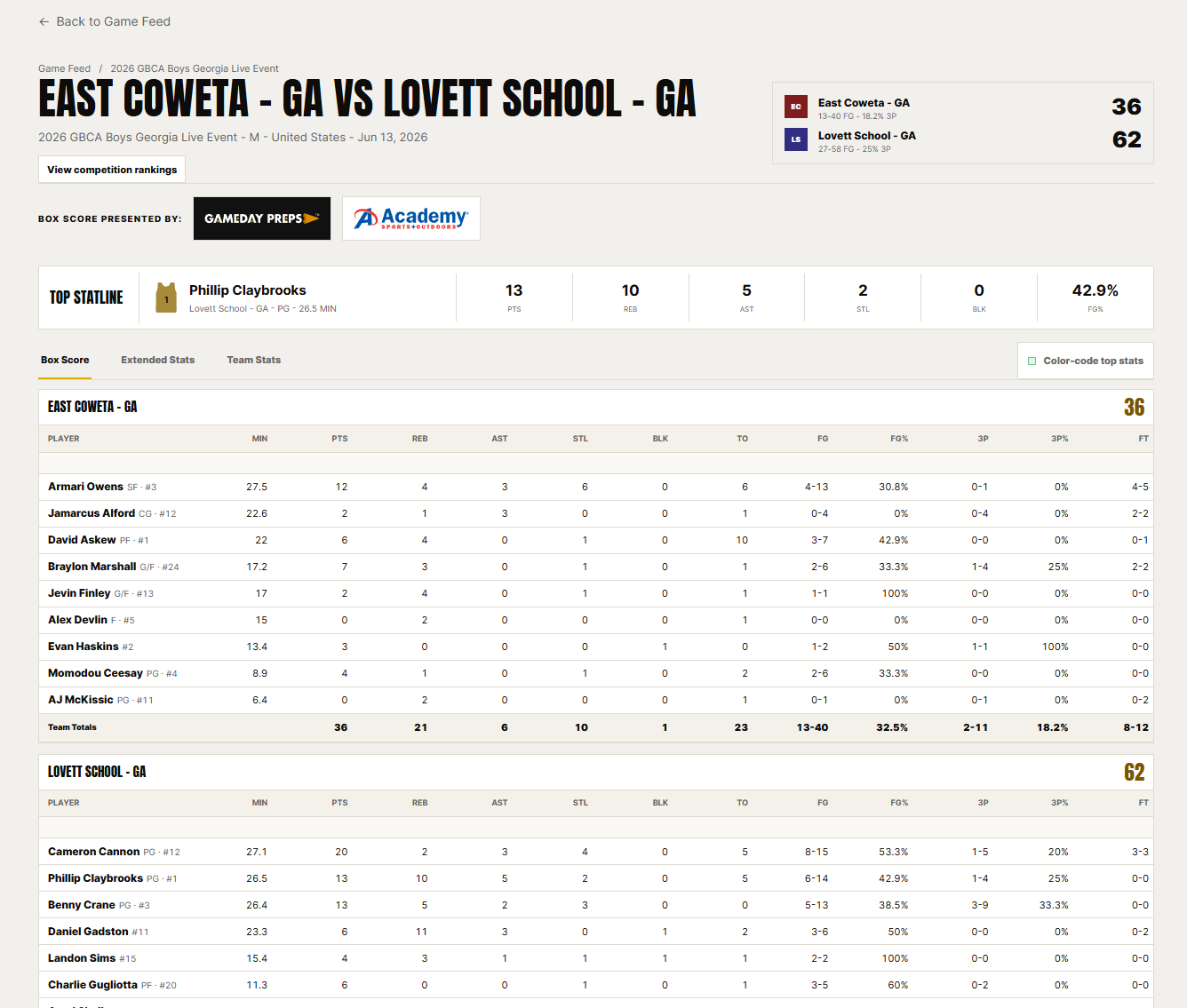Open Braylon Marshall player profile
The image size is (1187, 1008).
(x=92, y=567)
